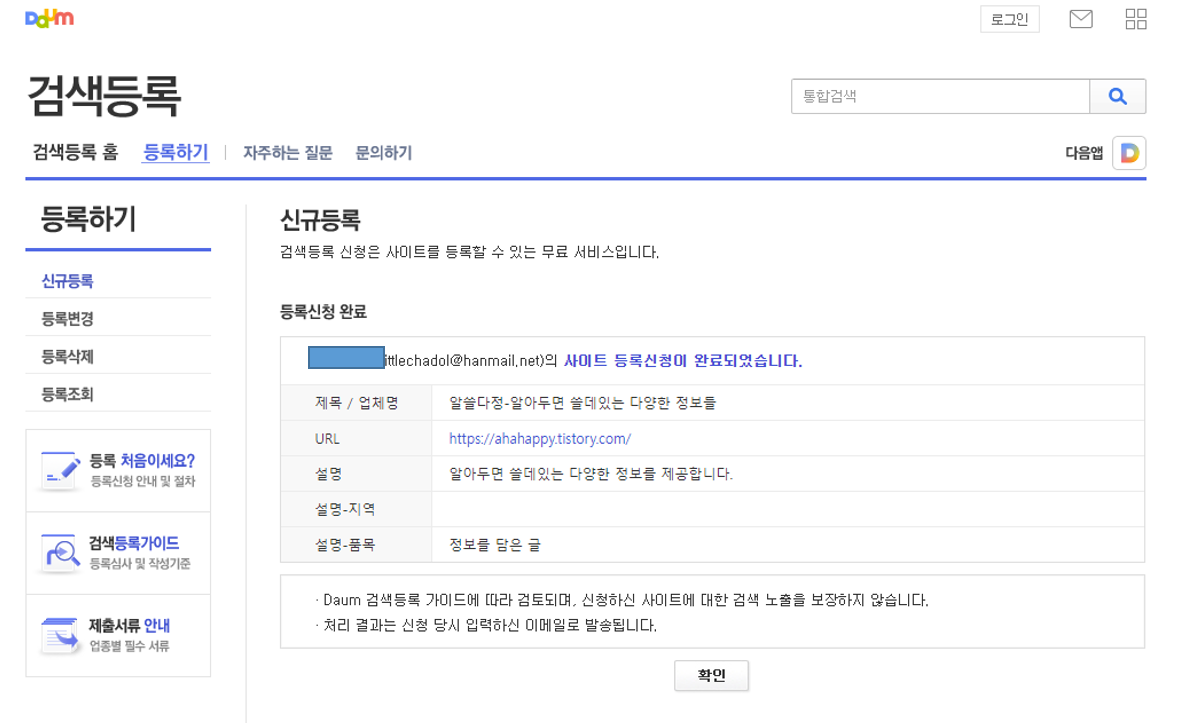Open the 등록 처음이세요? guide link
This screenshot has height=723, width=1192.
tap(142, 461)
